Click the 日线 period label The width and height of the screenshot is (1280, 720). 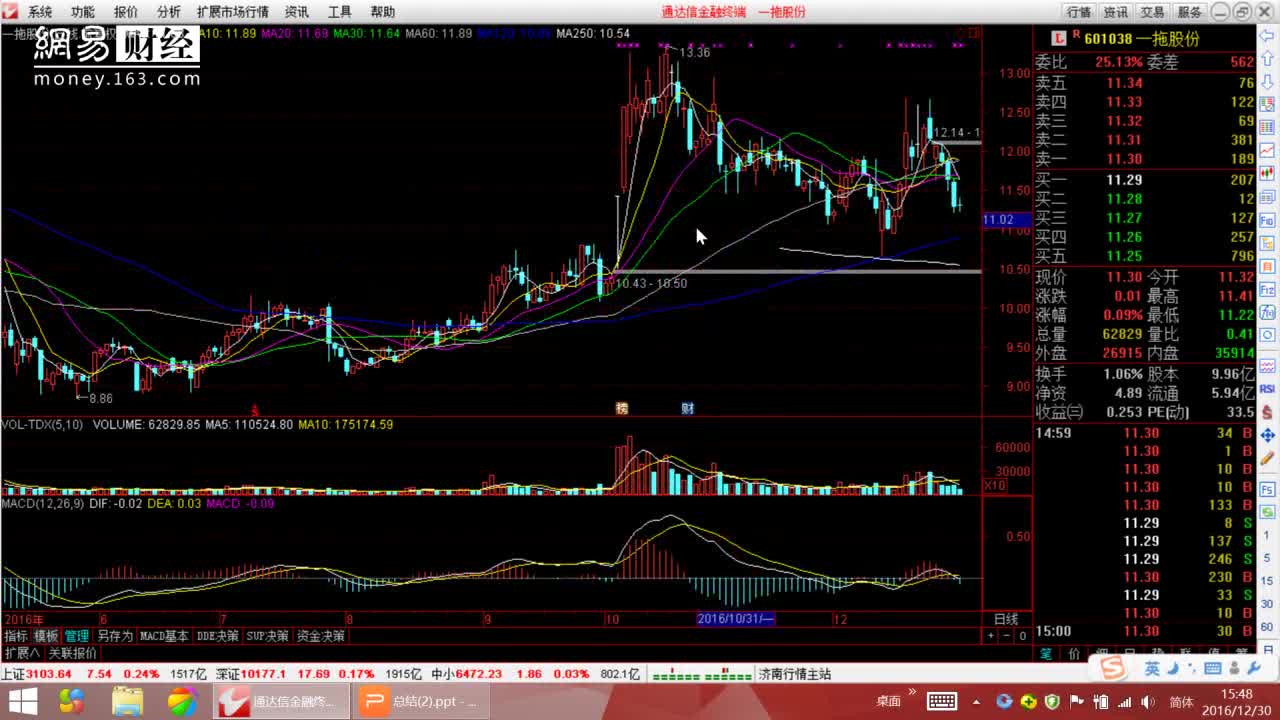(1006, 619)
